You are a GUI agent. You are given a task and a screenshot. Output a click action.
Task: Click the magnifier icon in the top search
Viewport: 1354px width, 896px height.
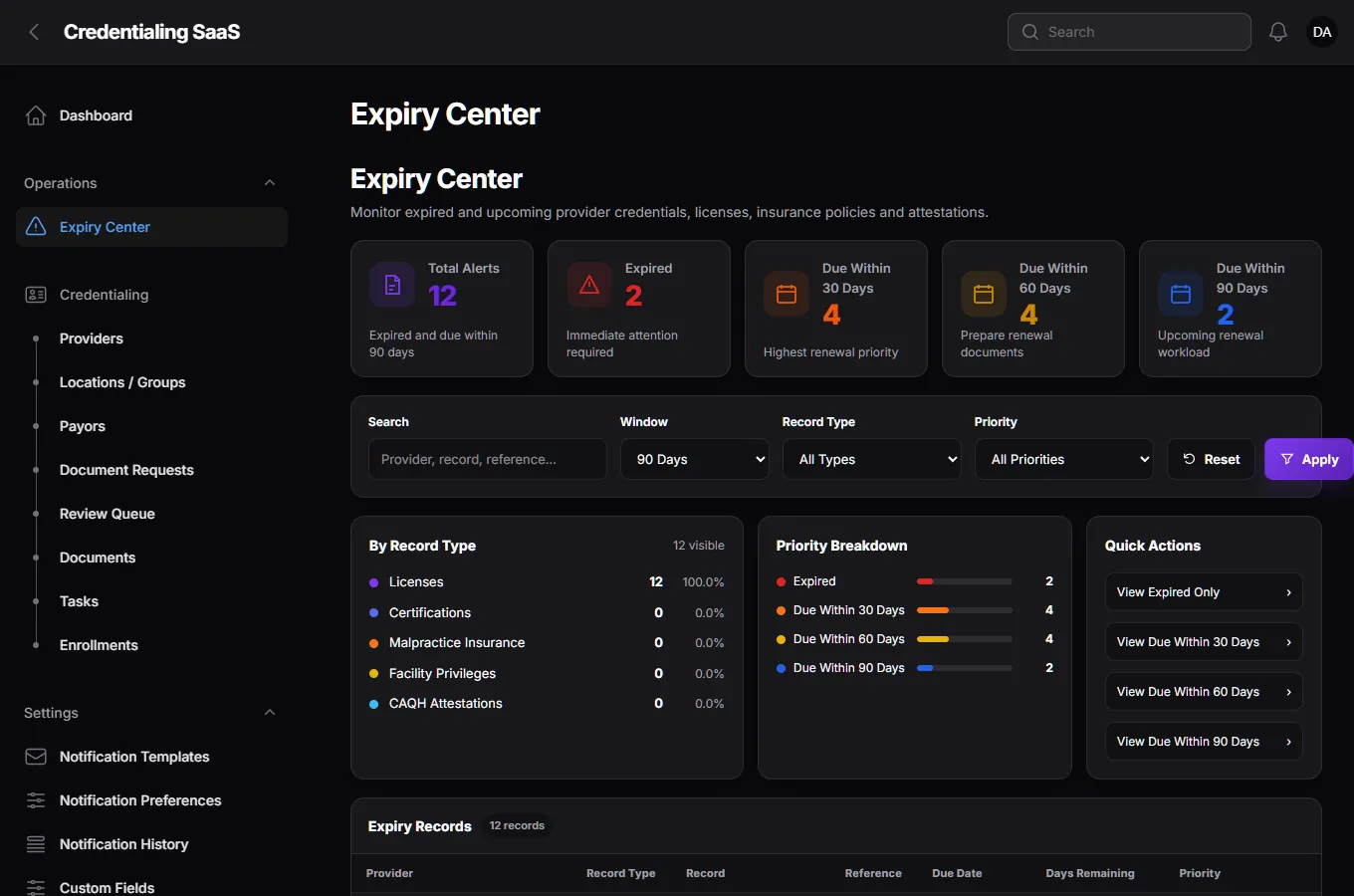(1030, 32)
